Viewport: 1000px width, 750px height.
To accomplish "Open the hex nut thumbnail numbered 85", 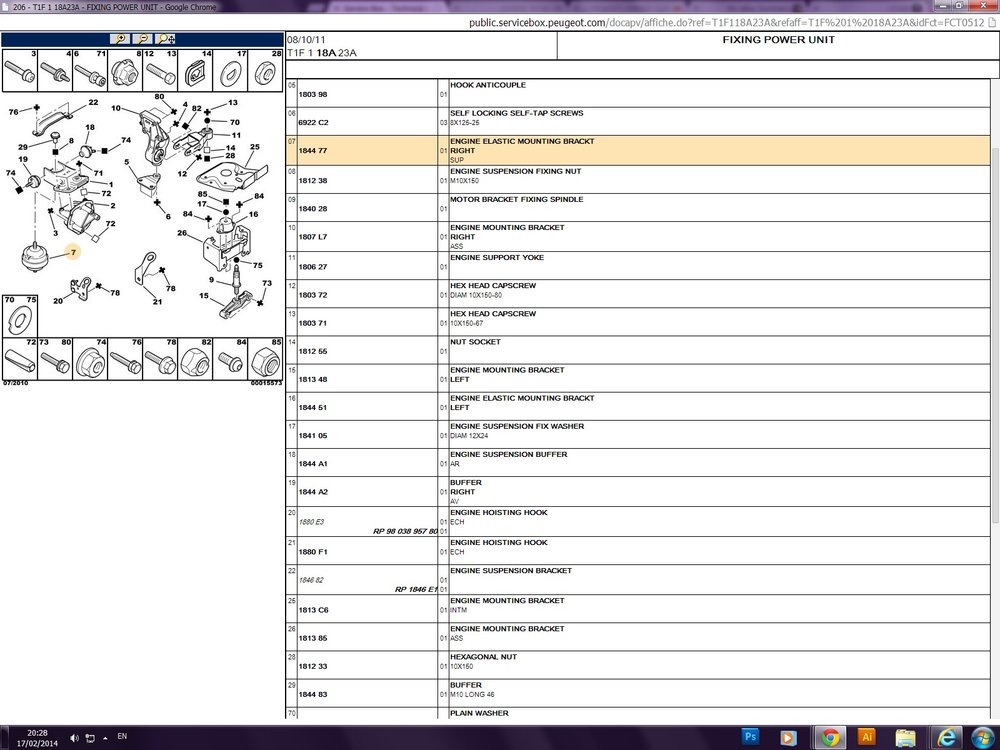I will click(x=265, y=359).
